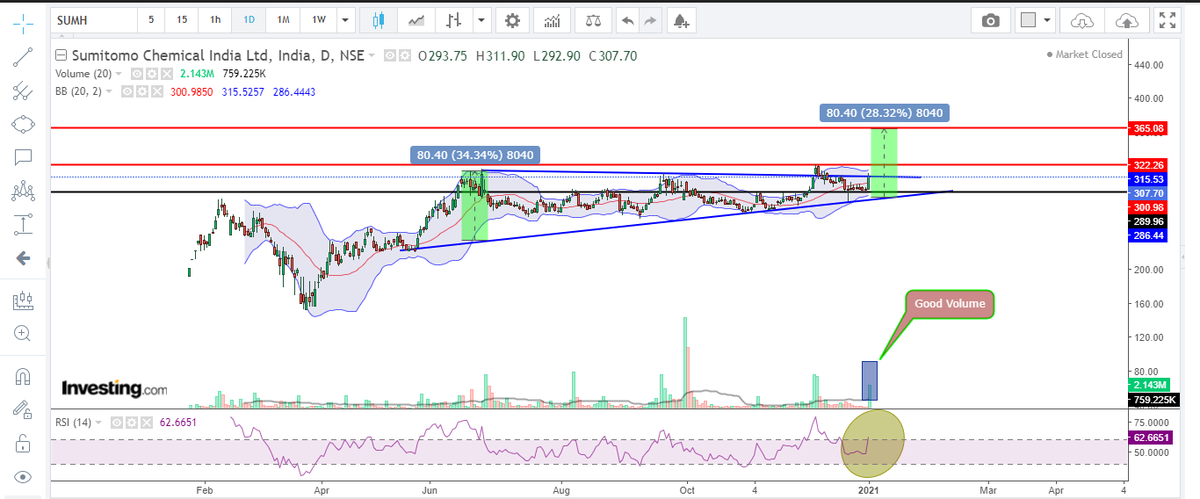
Task: Activate the zoom in tool
Action: click(24, 333)
